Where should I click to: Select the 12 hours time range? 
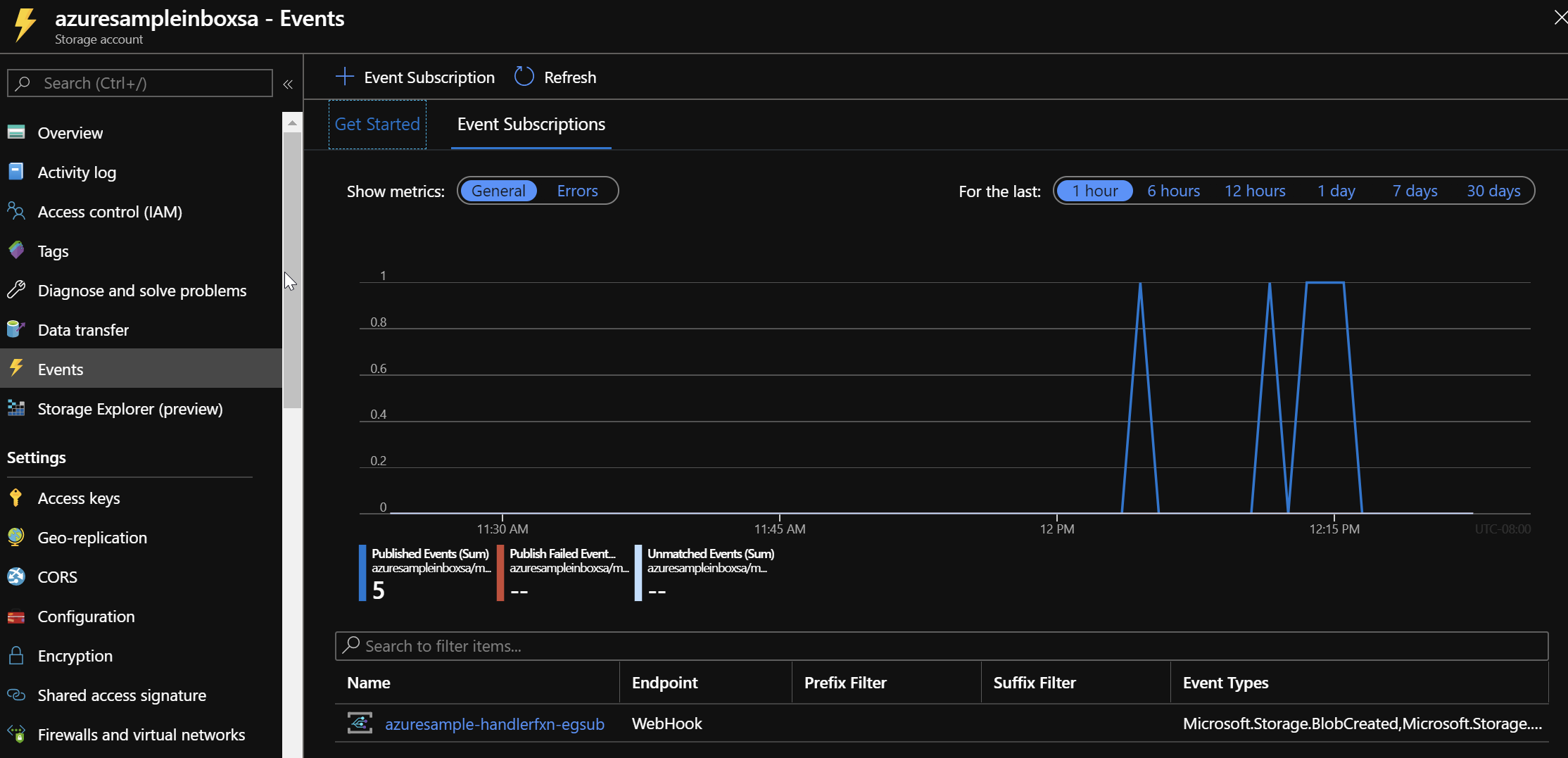[1255, 191]
